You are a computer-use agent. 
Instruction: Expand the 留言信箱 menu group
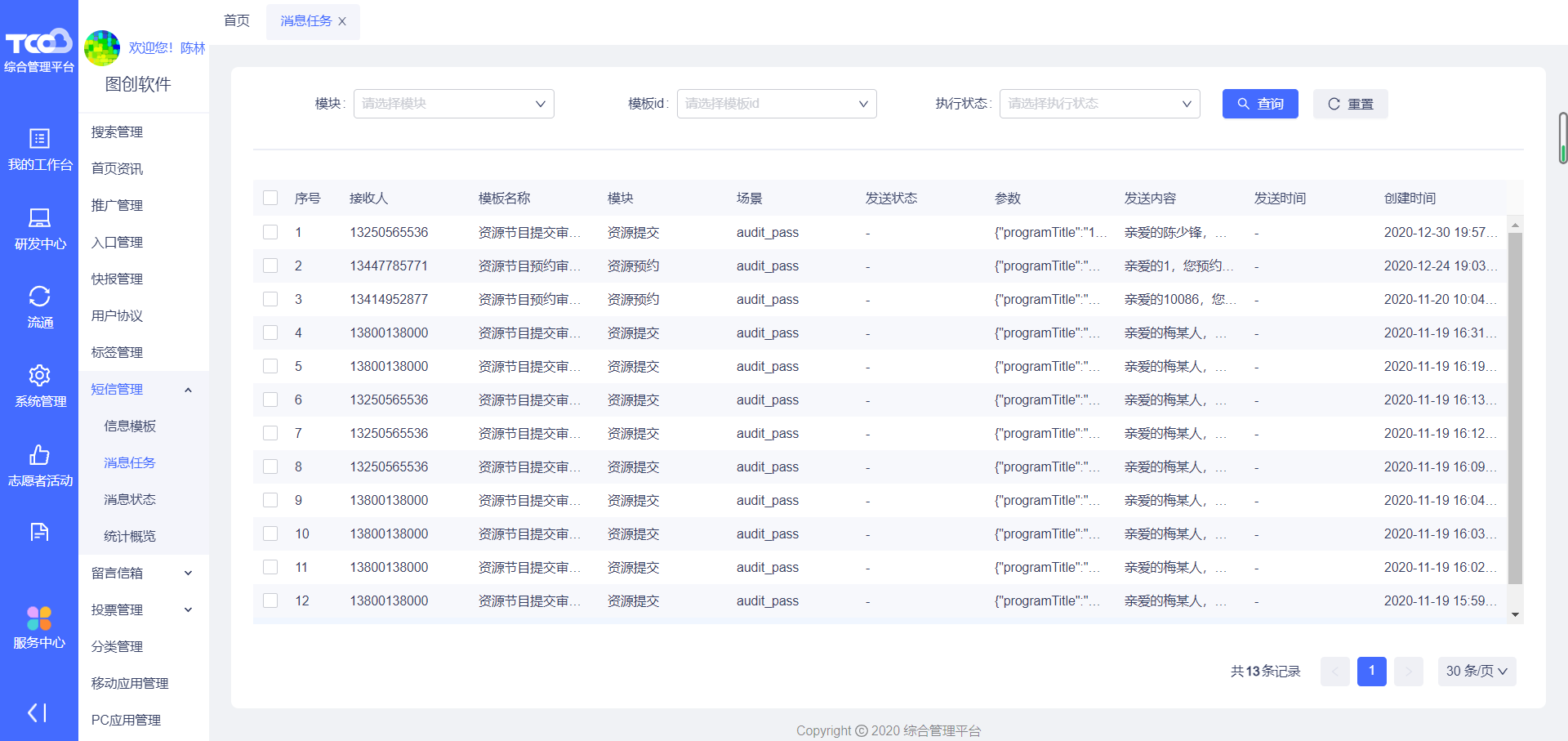[144, 574]
